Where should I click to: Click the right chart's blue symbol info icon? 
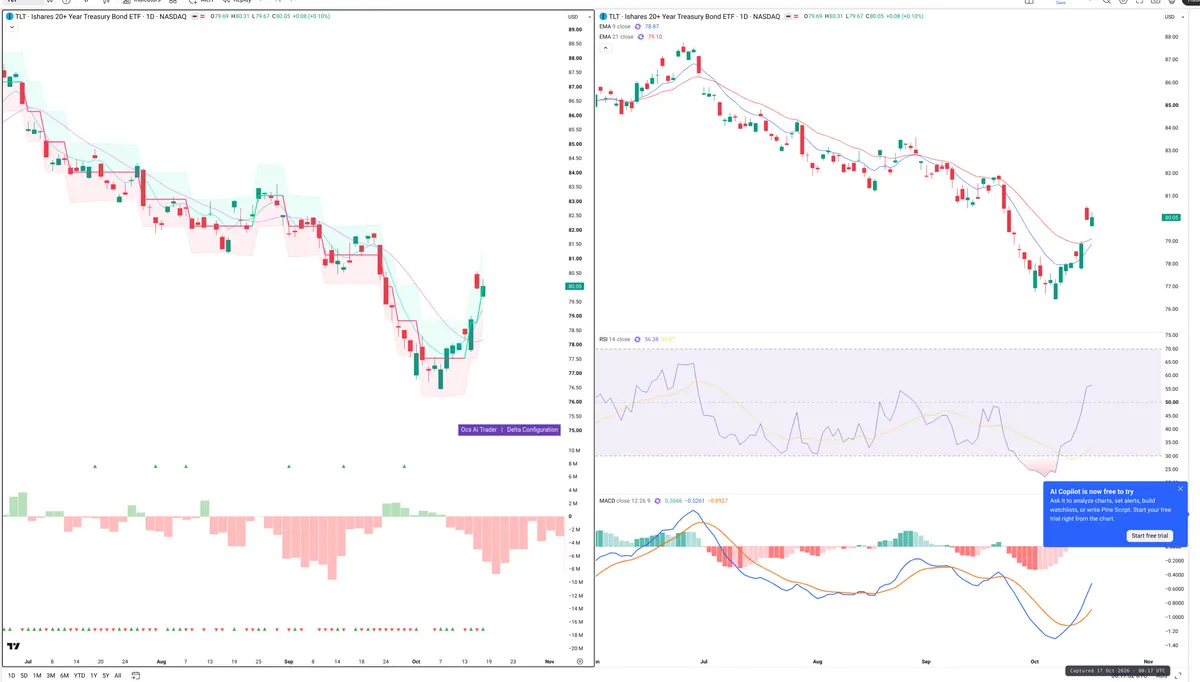pos(603,17)
